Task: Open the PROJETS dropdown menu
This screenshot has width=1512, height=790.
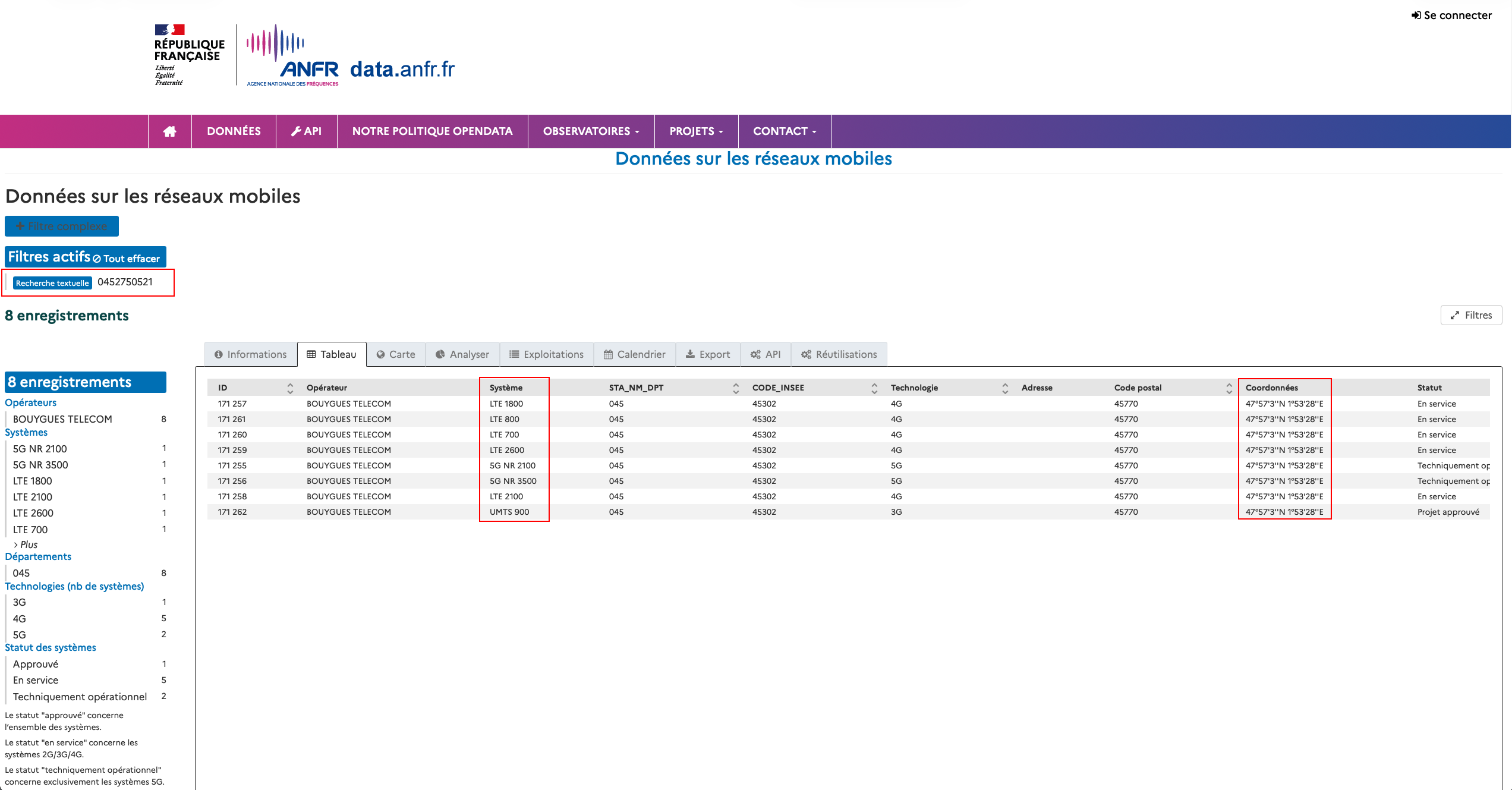Action: [696, 131]
